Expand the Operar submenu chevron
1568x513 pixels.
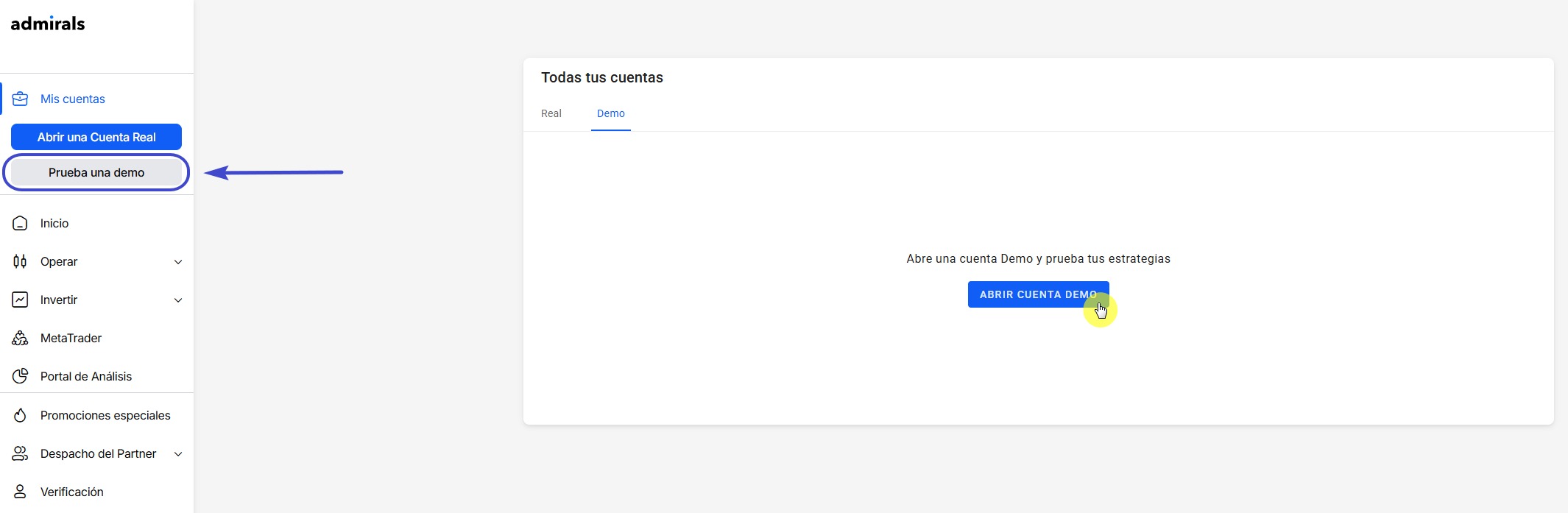(178, 262)
